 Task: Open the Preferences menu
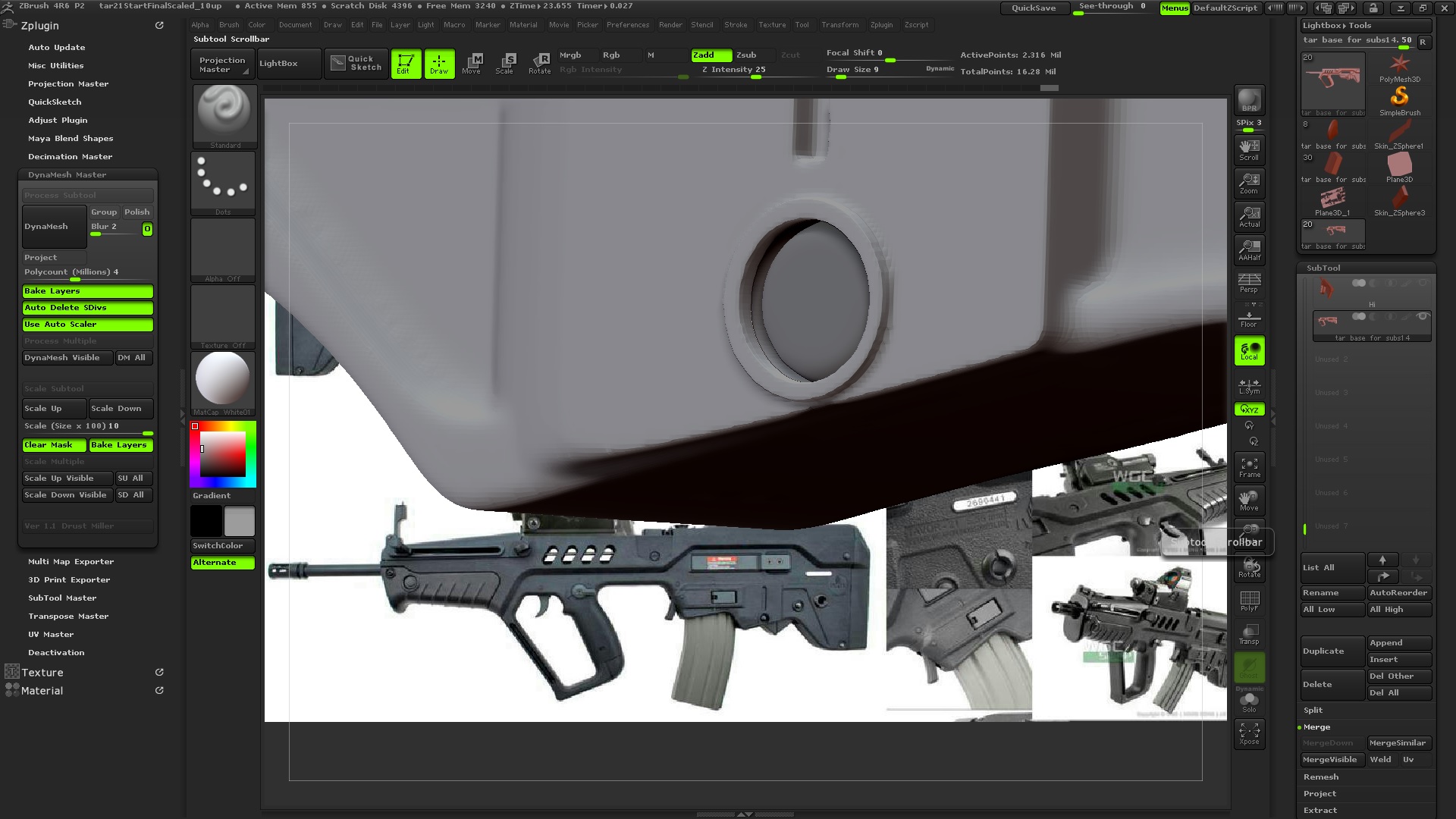coord(627,25)
